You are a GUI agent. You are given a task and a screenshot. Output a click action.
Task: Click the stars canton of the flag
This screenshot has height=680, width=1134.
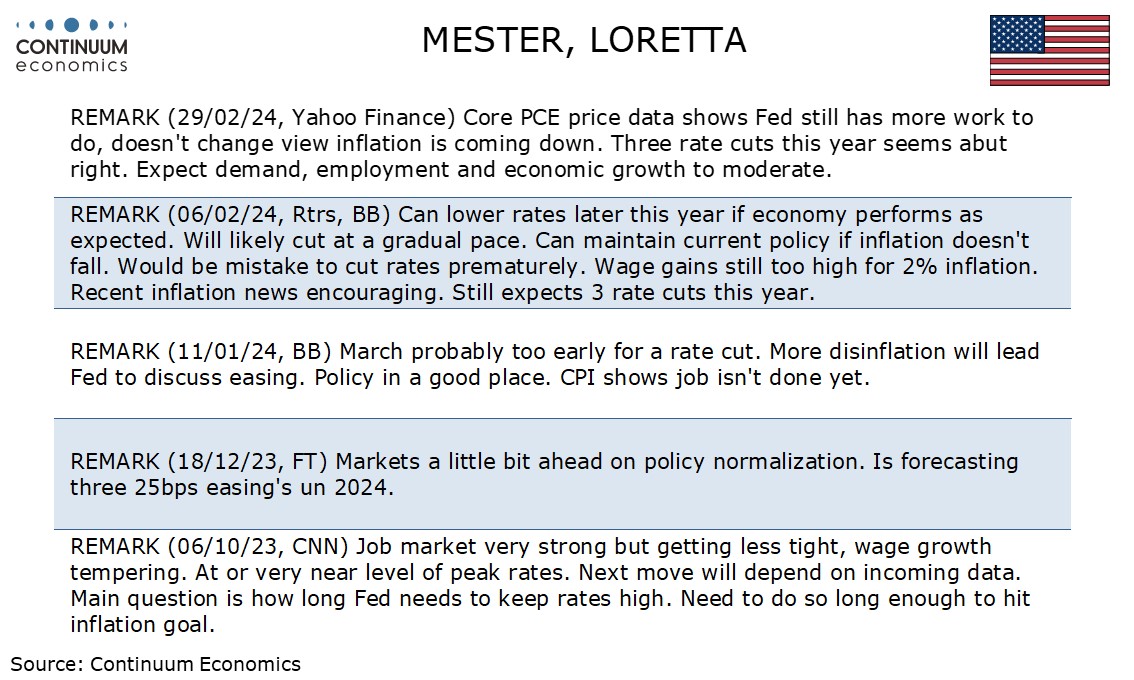(1018, 34)
